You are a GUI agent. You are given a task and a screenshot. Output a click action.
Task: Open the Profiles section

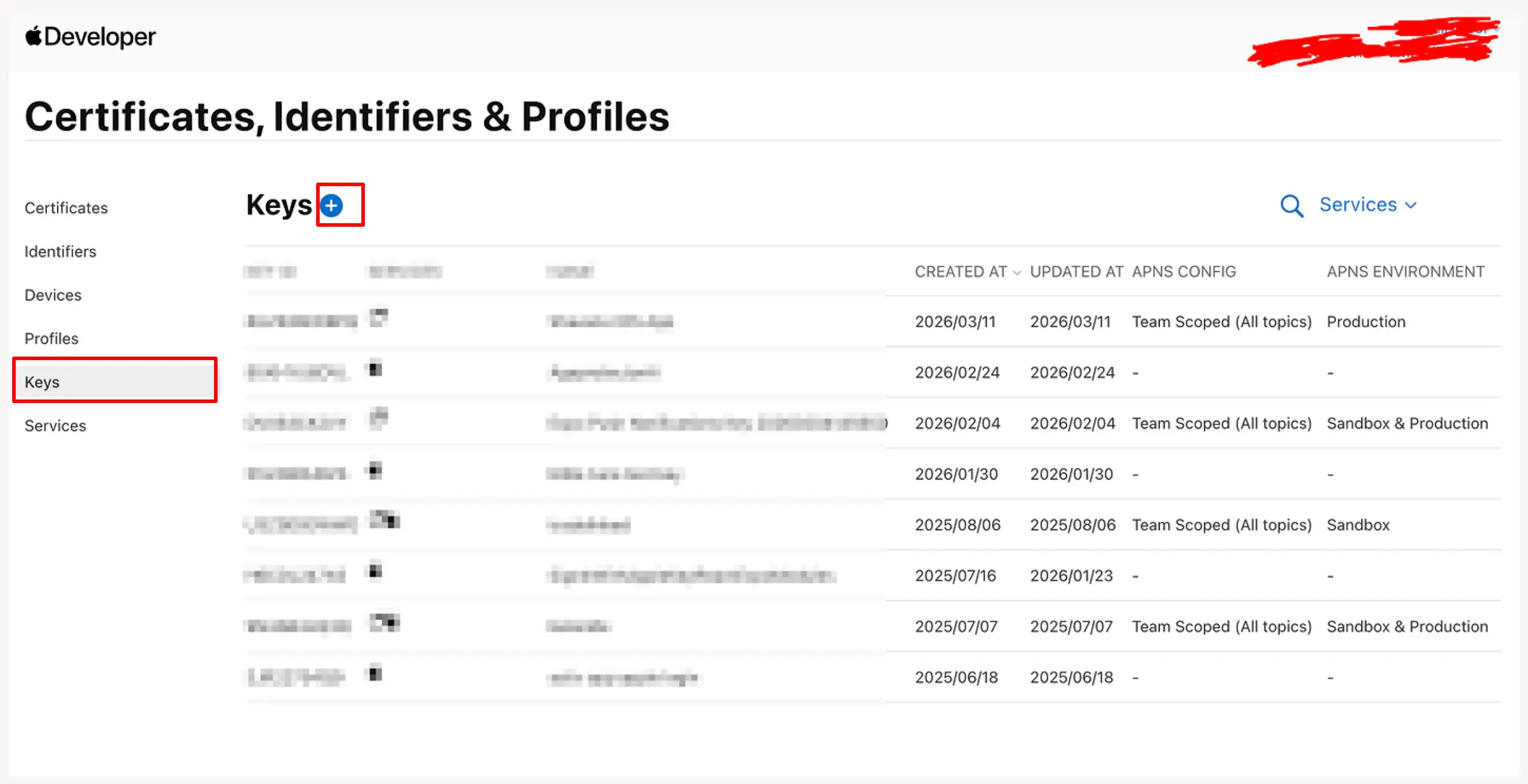[x=51, y=339]
